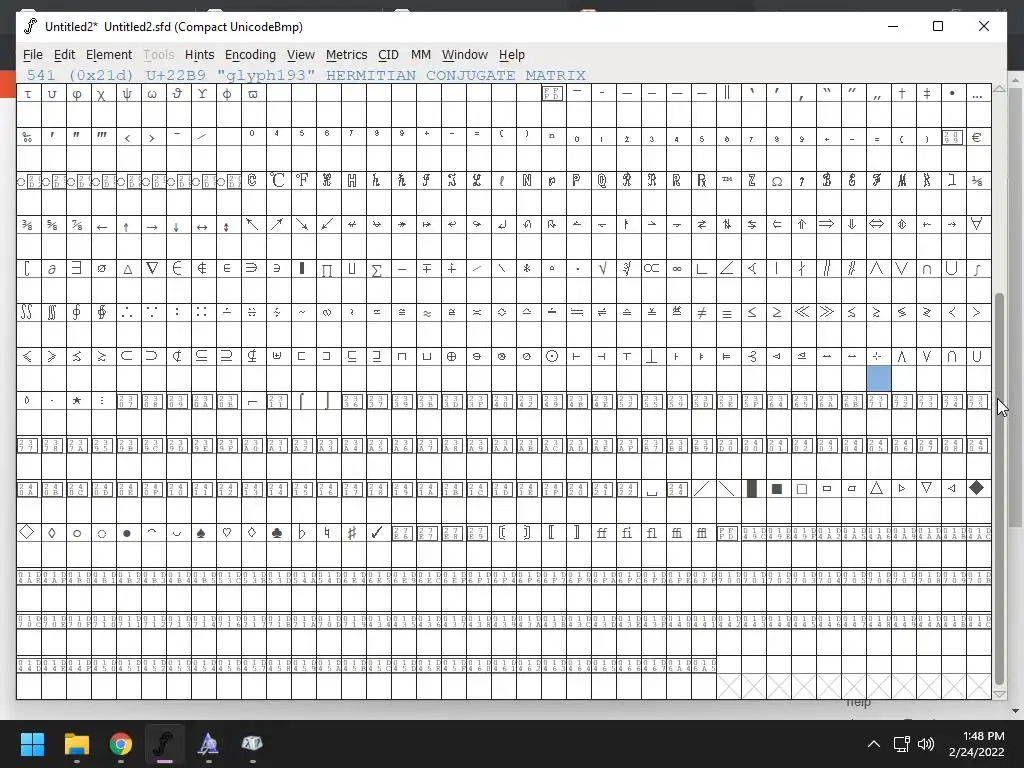
Task: Open the MM menu
Action: tap(421, 55)
